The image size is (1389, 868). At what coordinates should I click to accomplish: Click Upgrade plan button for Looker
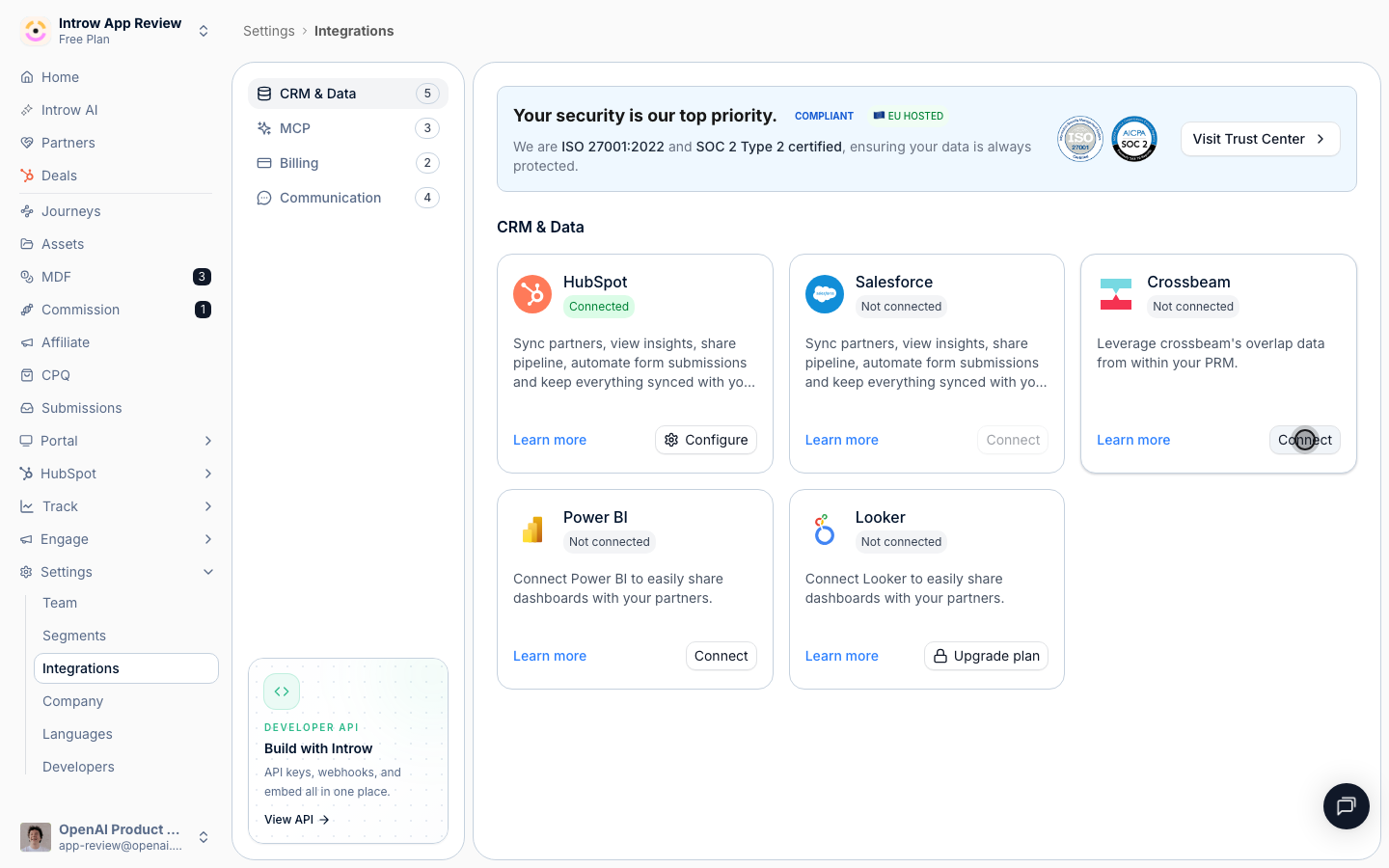pyautogui.click(x=986, y=656)
